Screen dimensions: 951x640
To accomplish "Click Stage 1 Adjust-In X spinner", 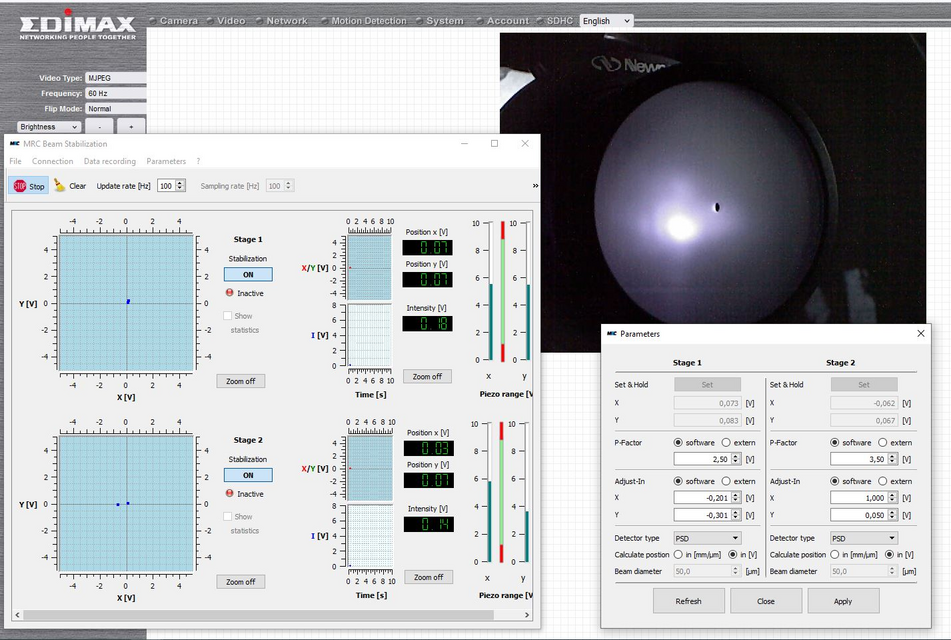I will 736,497.
